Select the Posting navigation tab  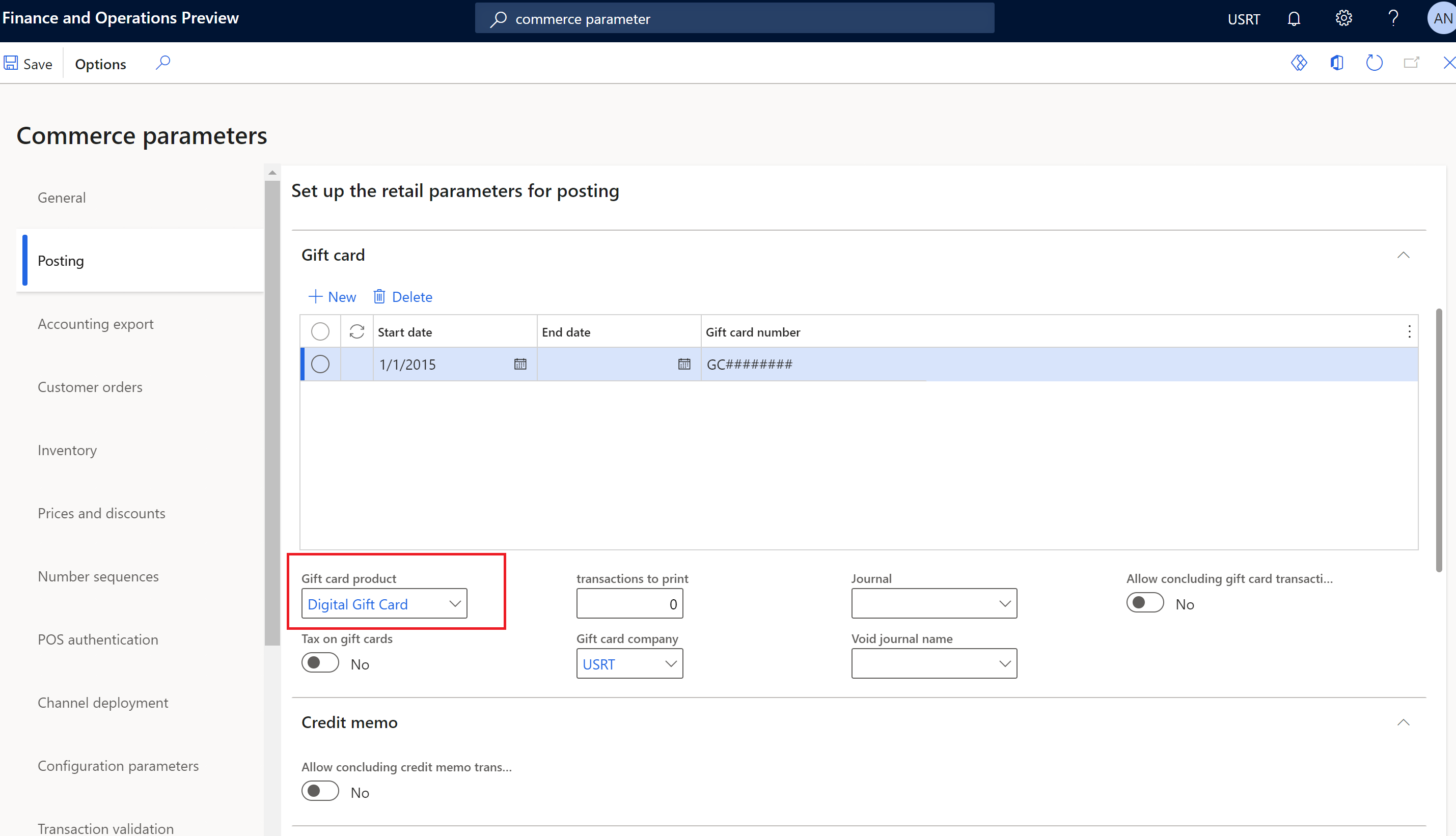(x=61, y=260)
